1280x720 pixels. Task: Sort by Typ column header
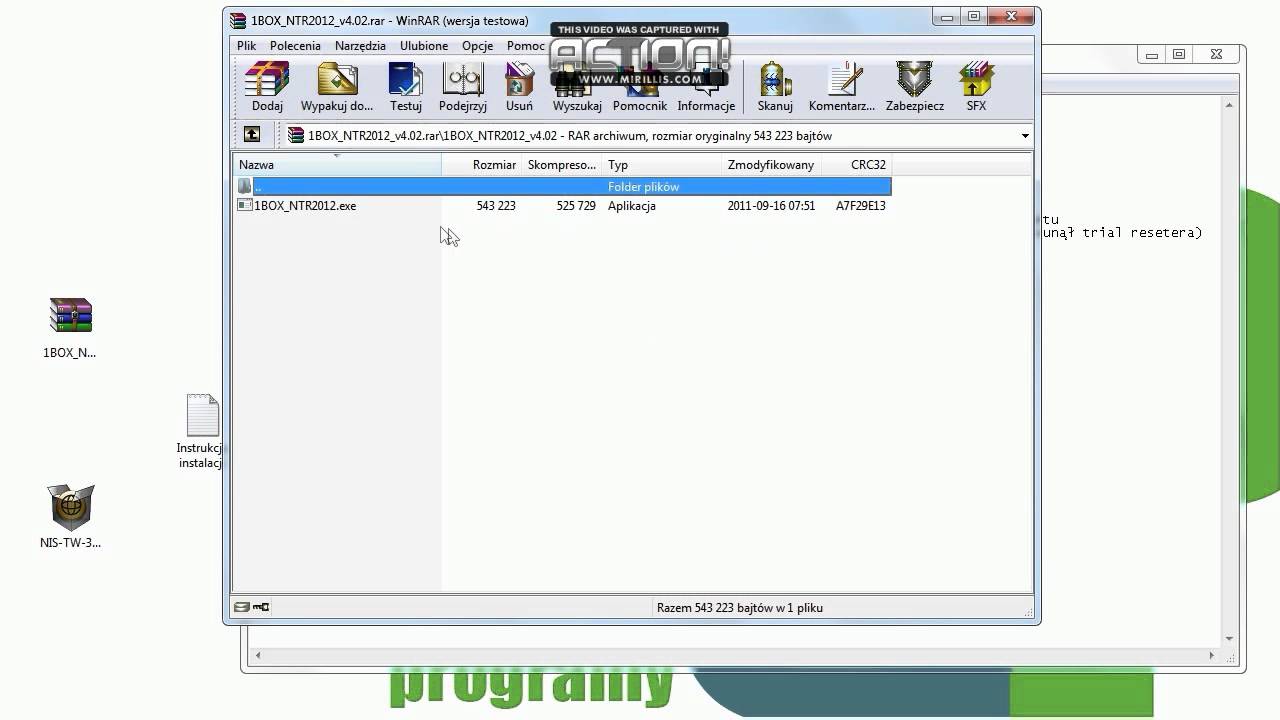pyautogui.click(x=661, y=165)
